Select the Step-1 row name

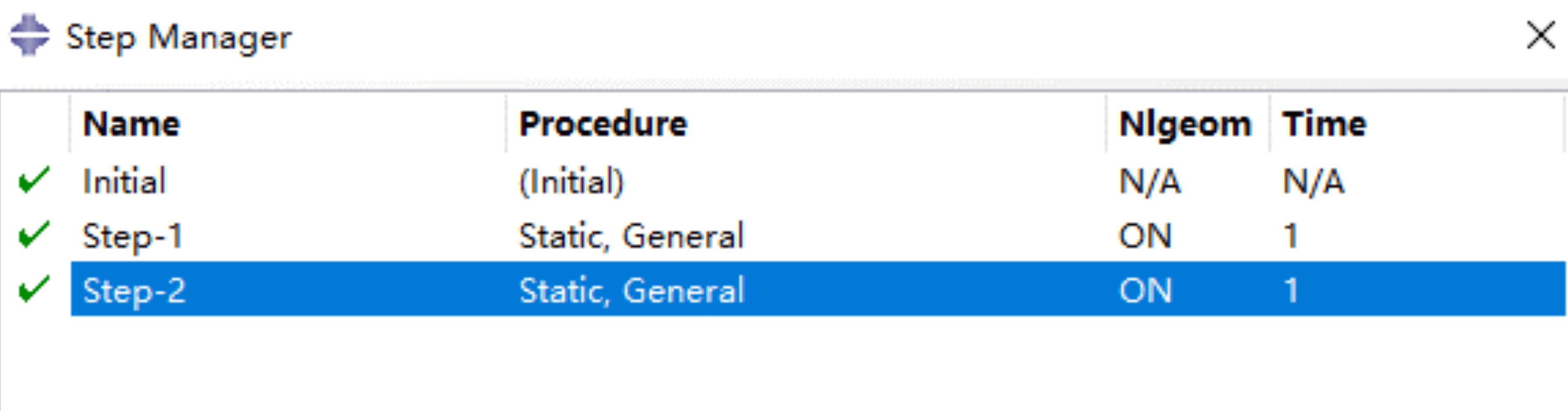(133, 236)
